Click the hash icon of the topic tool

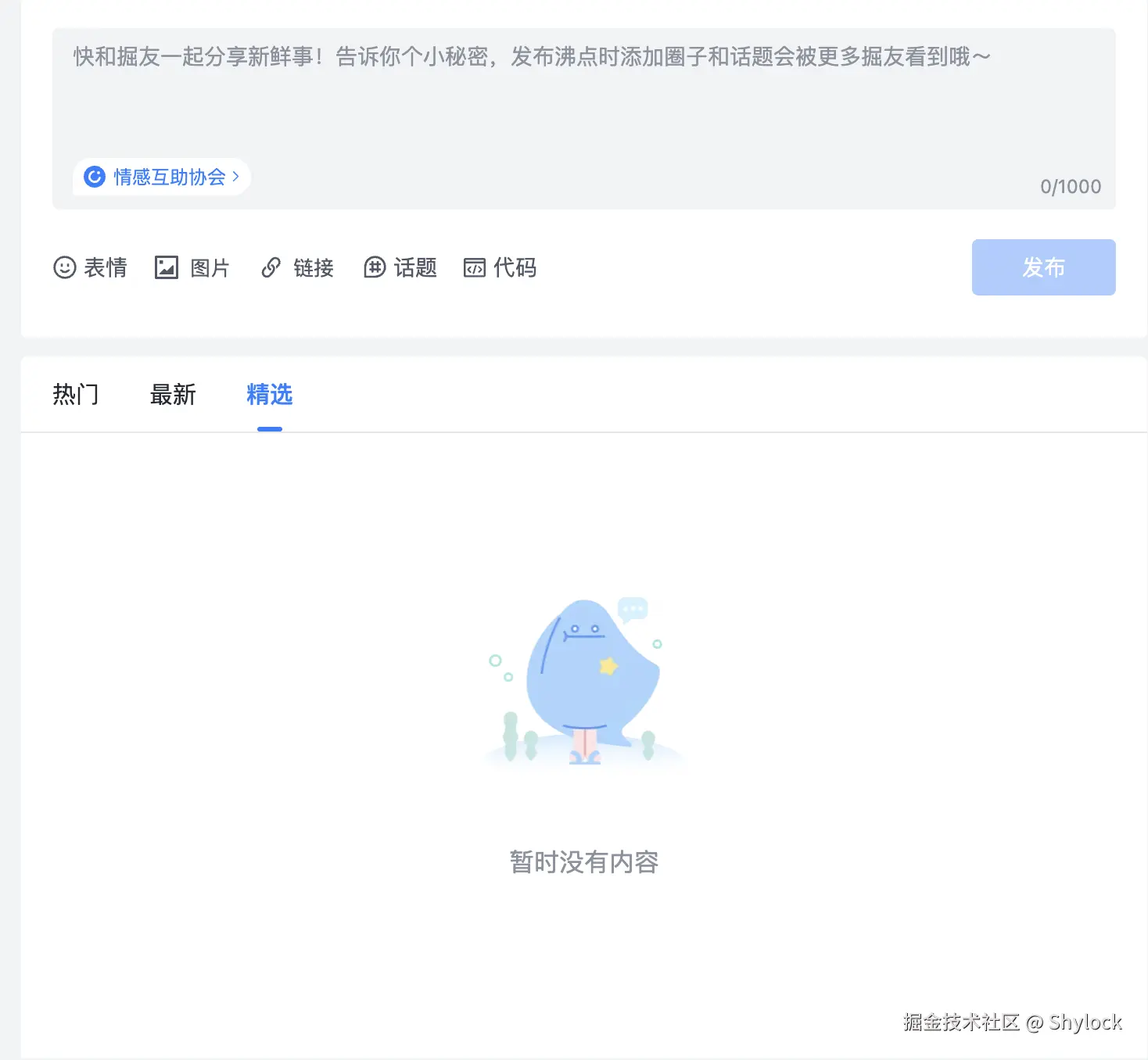tap(375, 267)
